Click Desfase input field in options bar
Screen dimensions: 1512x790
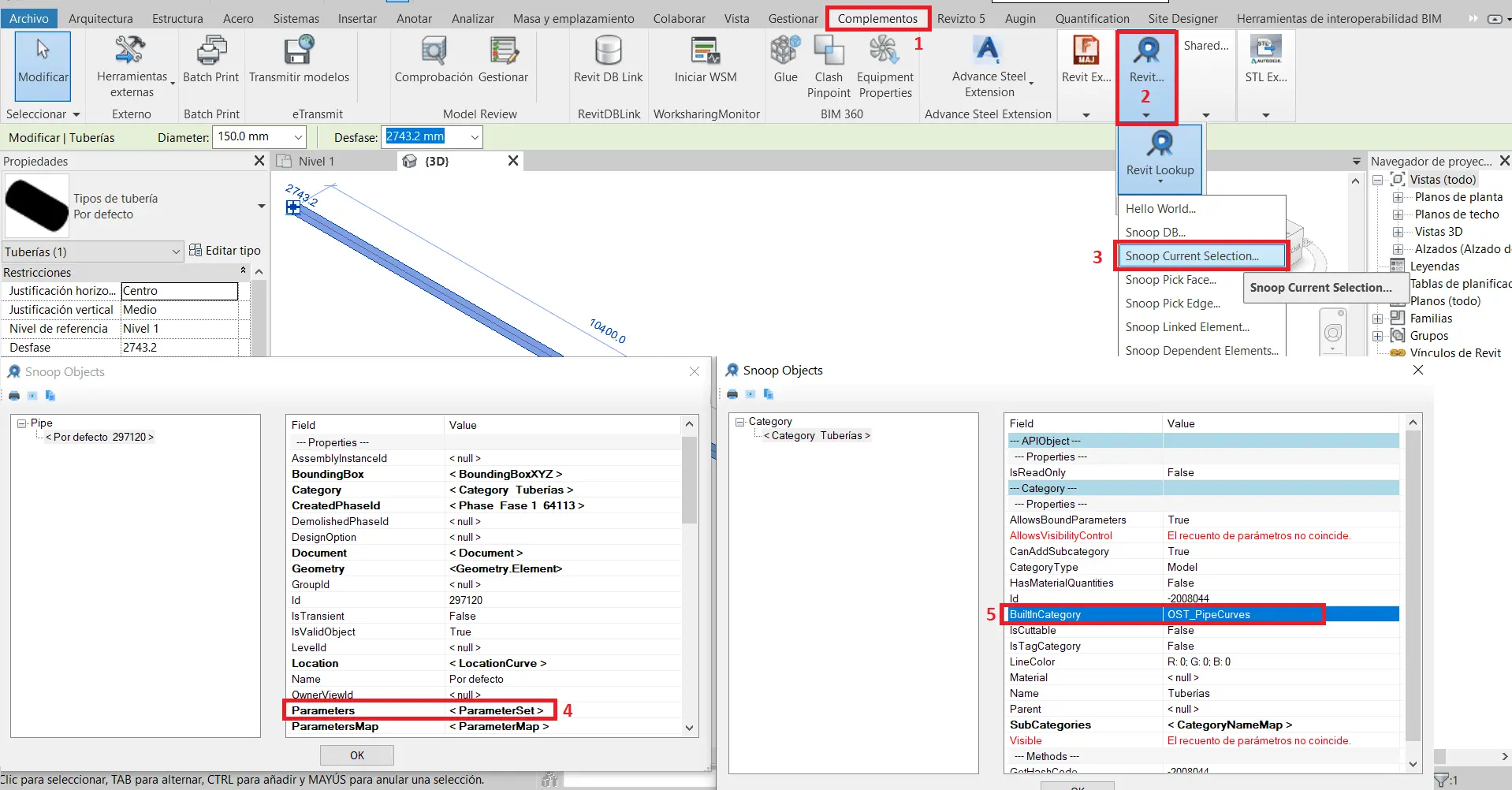424,137
